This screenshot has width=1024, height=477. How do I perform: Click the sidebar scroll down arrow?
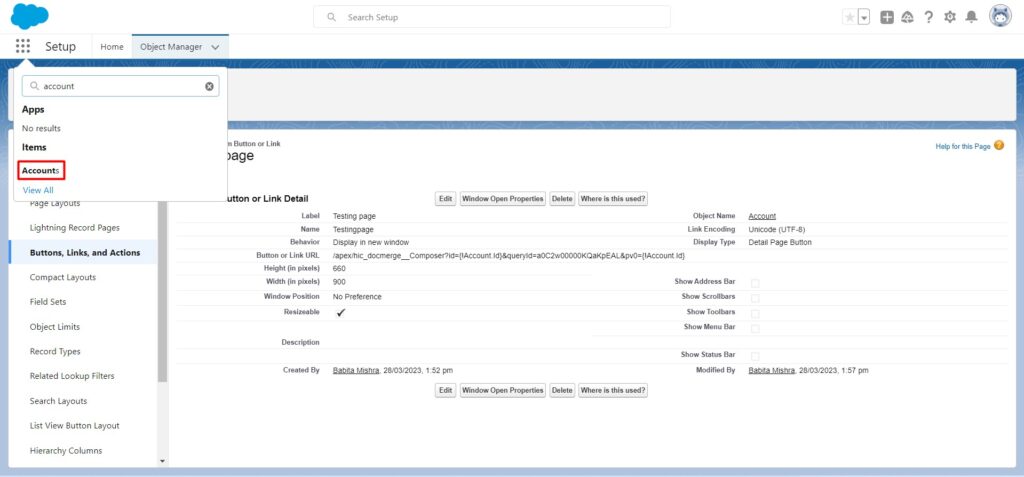[163, 461]
